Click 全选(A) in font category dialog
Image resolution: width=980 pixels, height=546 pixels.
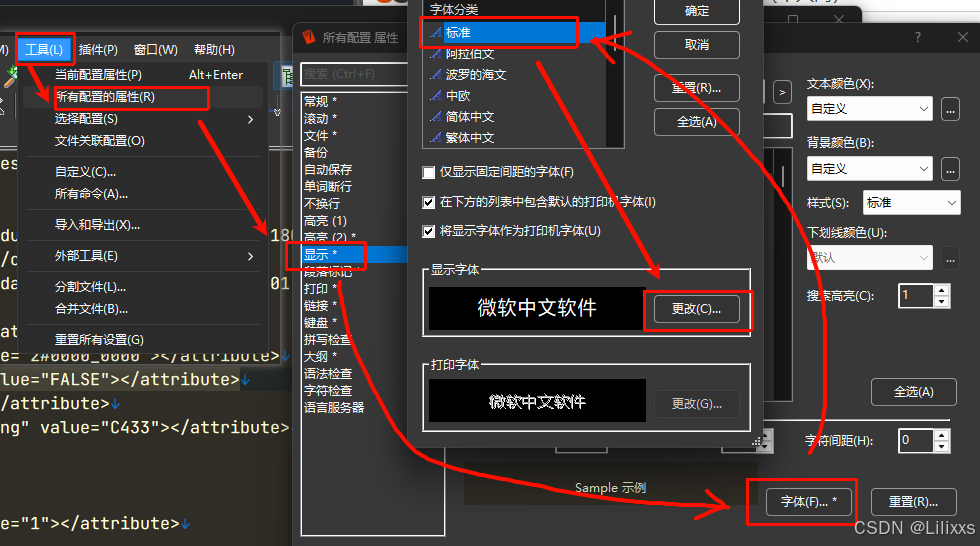(697, 122)
